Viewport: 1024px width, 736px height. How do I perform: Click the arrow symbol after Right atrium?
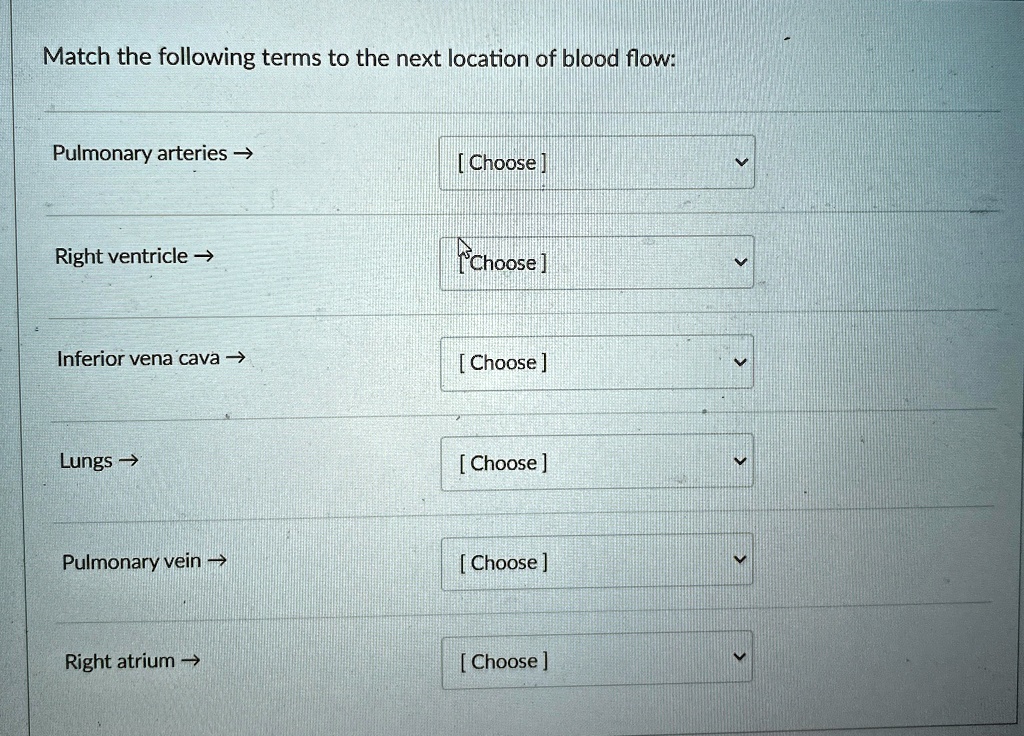[191, 659]
